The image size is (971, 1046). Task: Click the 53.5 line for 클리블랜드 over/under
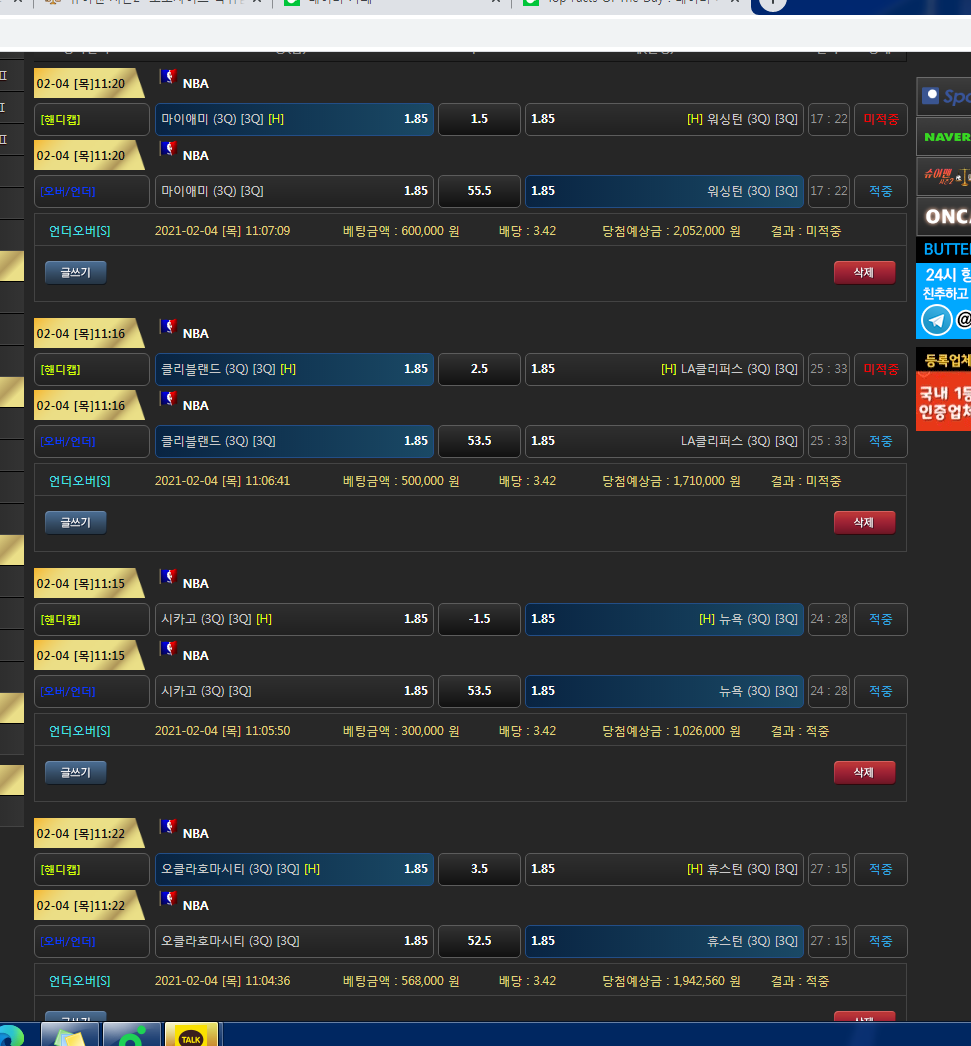point(479,441)
